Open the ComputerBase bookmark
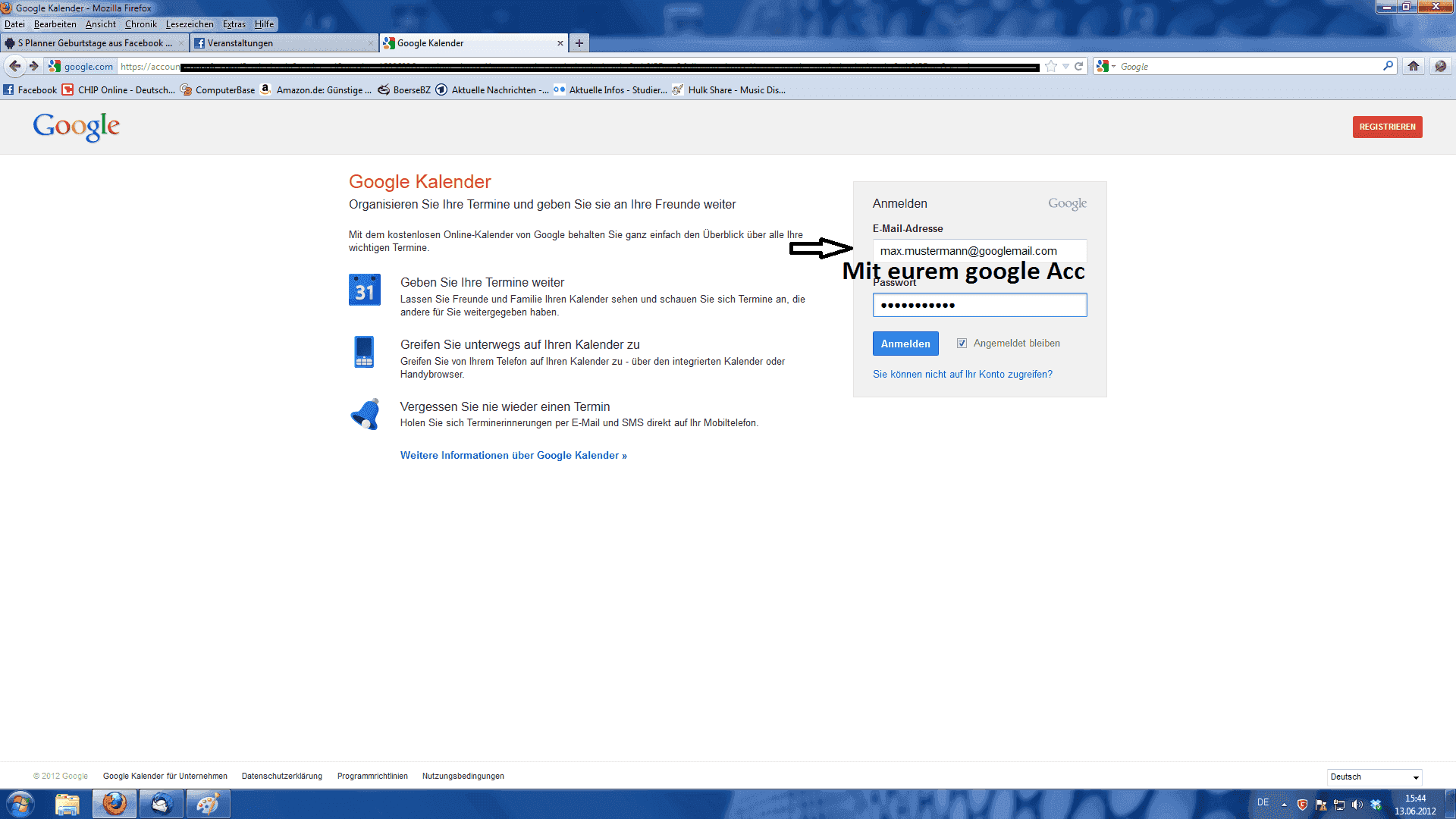The image size is (1456, 819). coord(218,90)
